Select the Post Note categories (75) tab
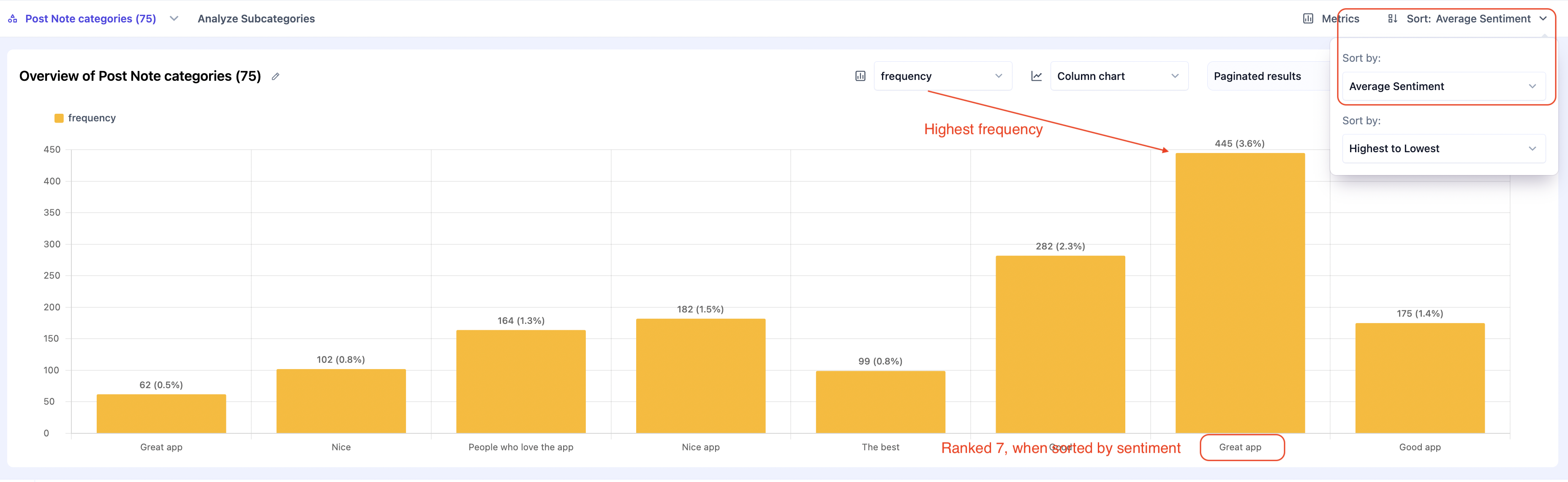This screenshot has width=1568, height=482. click(x=90, y=19)
